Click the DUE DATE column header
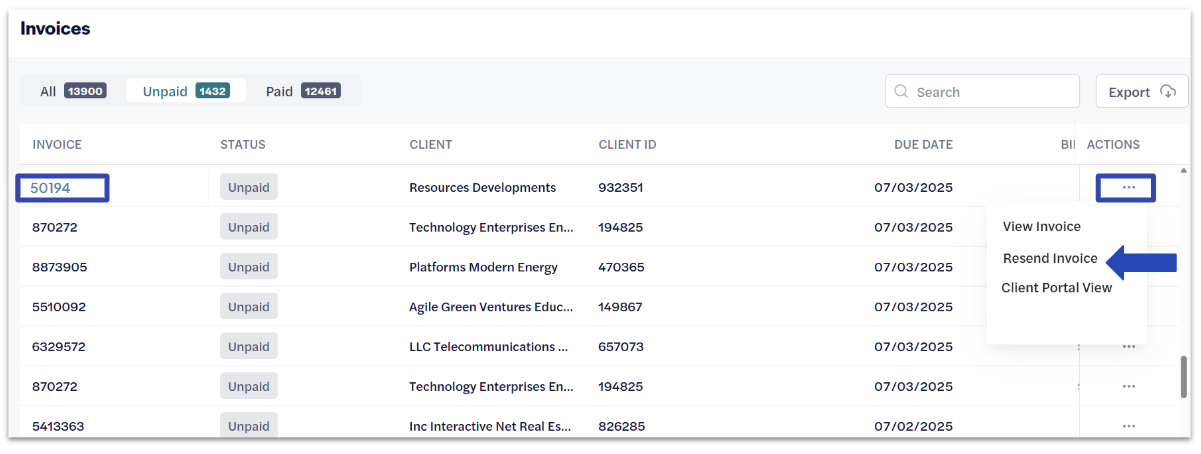 point(923,145)
